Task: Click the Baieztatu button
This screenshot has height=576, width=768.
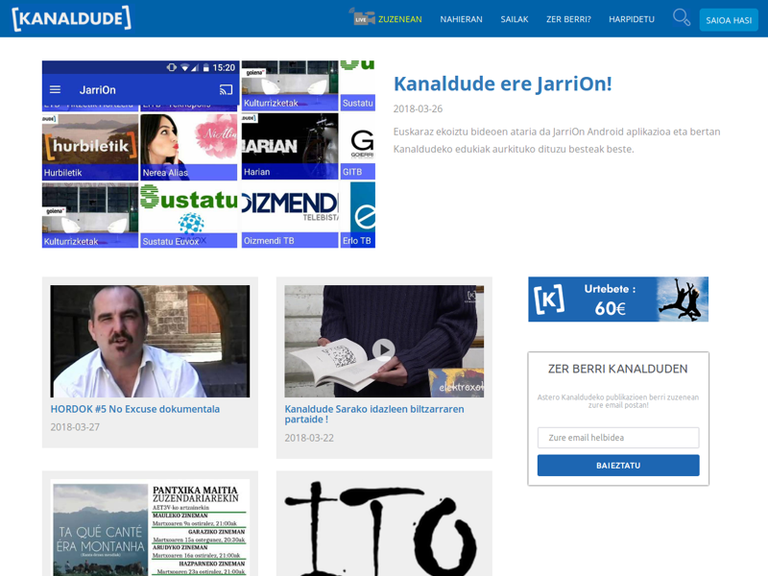Action: 618,465
